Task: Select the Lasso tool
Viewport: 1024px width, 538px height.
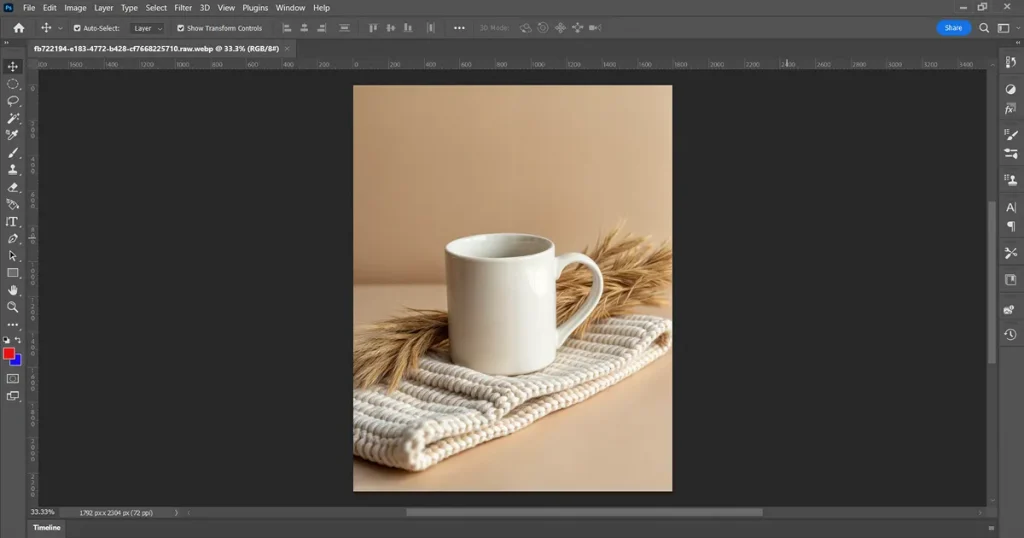Action: pyautogui.click(x=12, y=101)
